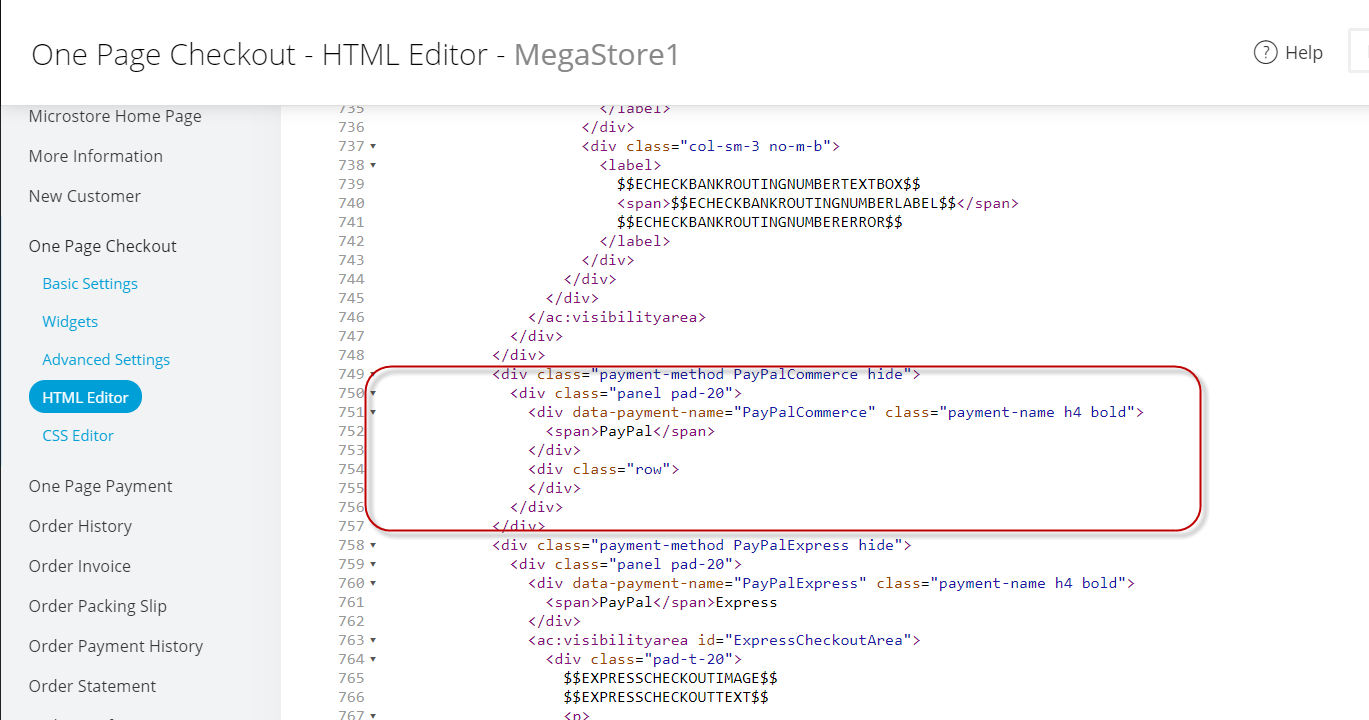The image size is (1369, 720).
Task: Open the Help link
Action: [x=1288, y=53]
